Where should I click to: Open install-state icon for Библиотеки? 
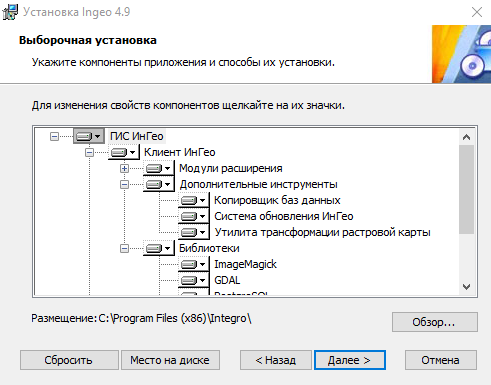click(159, 248)
